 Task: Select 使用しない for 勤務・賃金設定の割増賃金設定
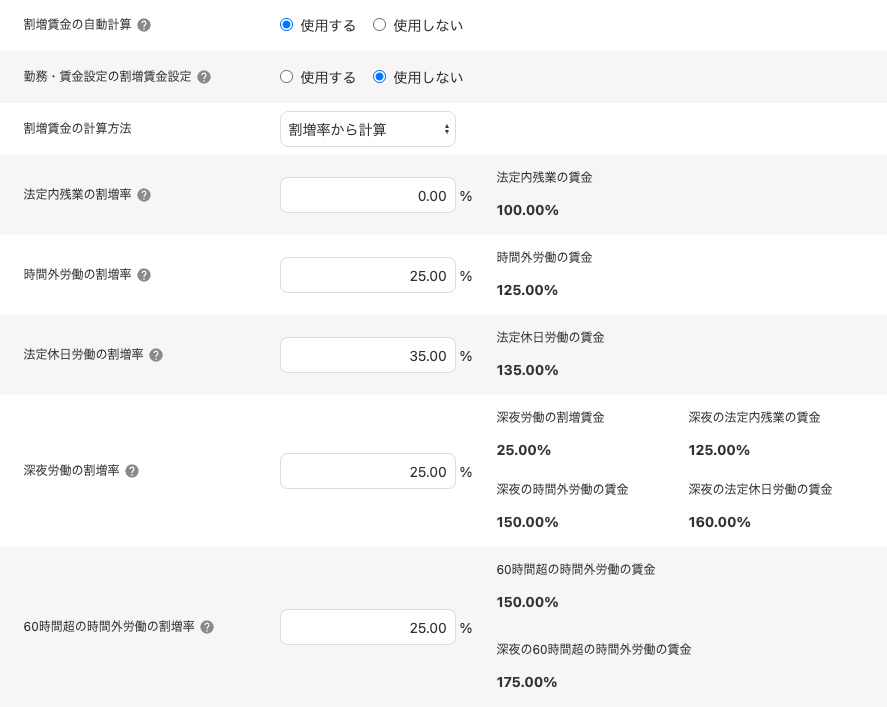(380, 77)
